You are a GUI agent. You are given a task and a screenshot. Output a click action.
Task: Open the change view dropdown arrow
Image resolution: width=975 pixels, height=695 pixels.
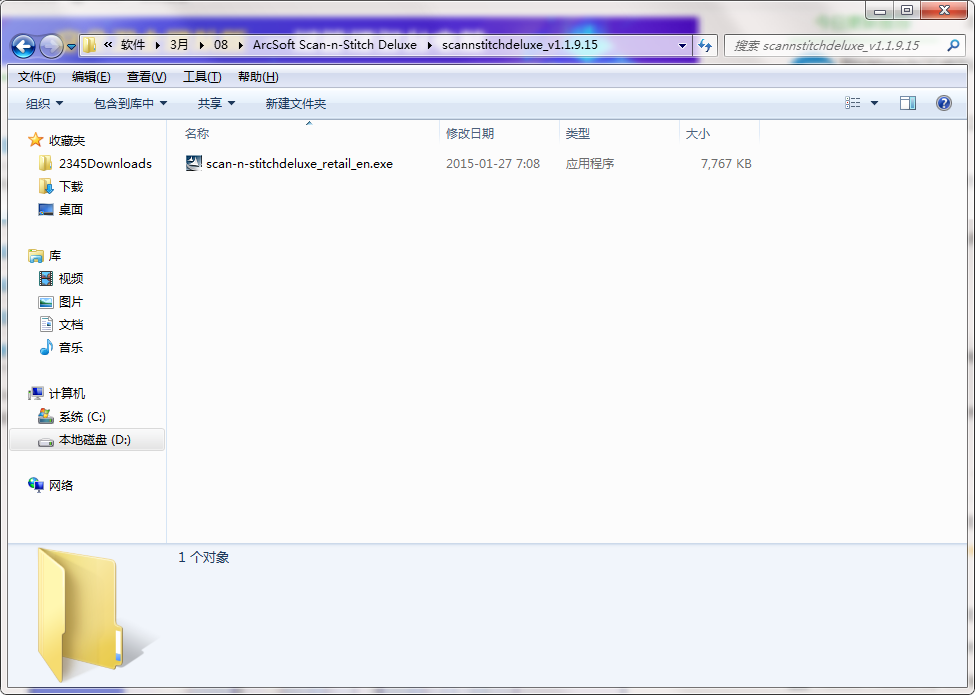[x=875, y=102]
